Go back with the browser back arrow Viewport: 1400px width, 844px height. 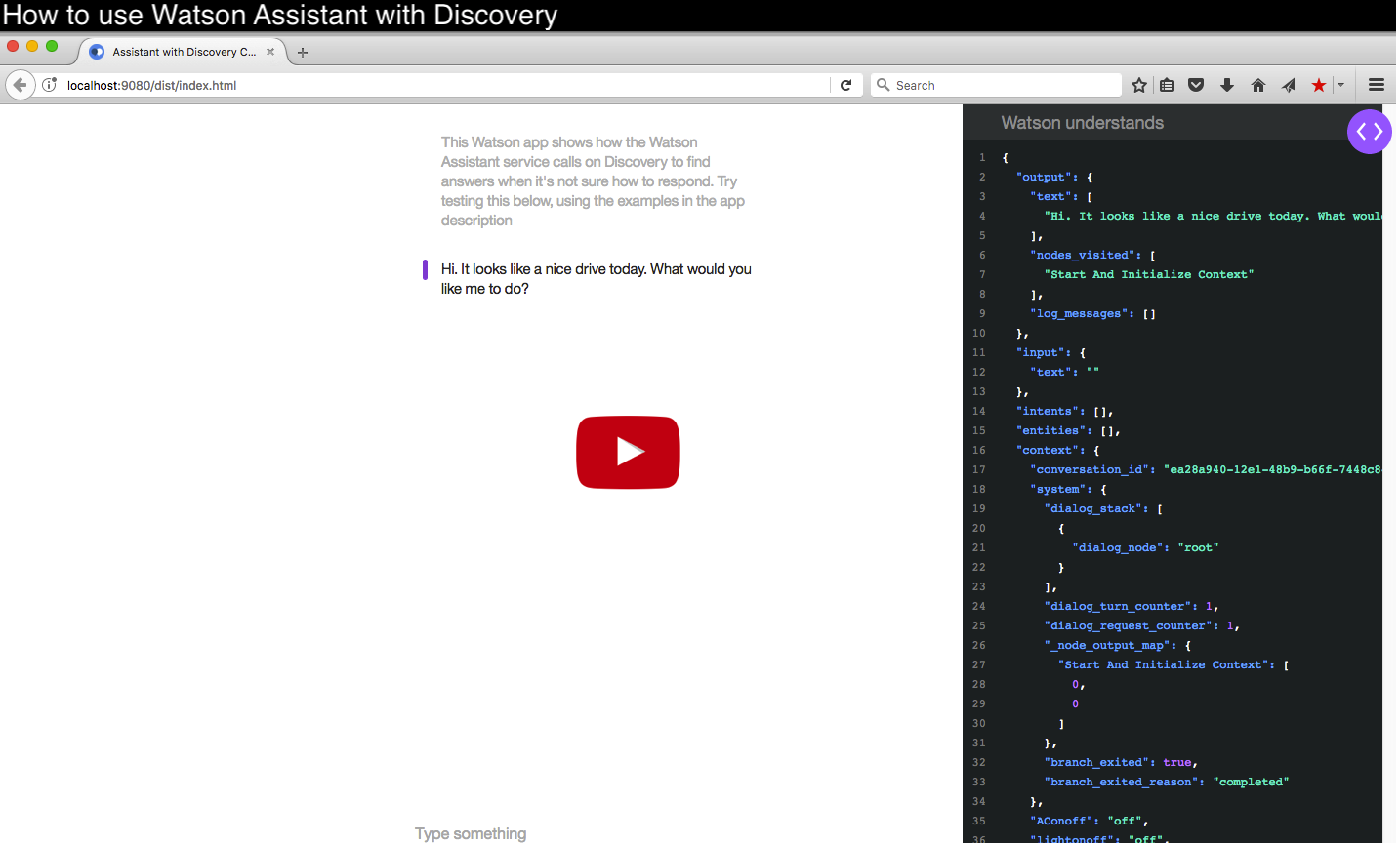click(x=20, y=85)
